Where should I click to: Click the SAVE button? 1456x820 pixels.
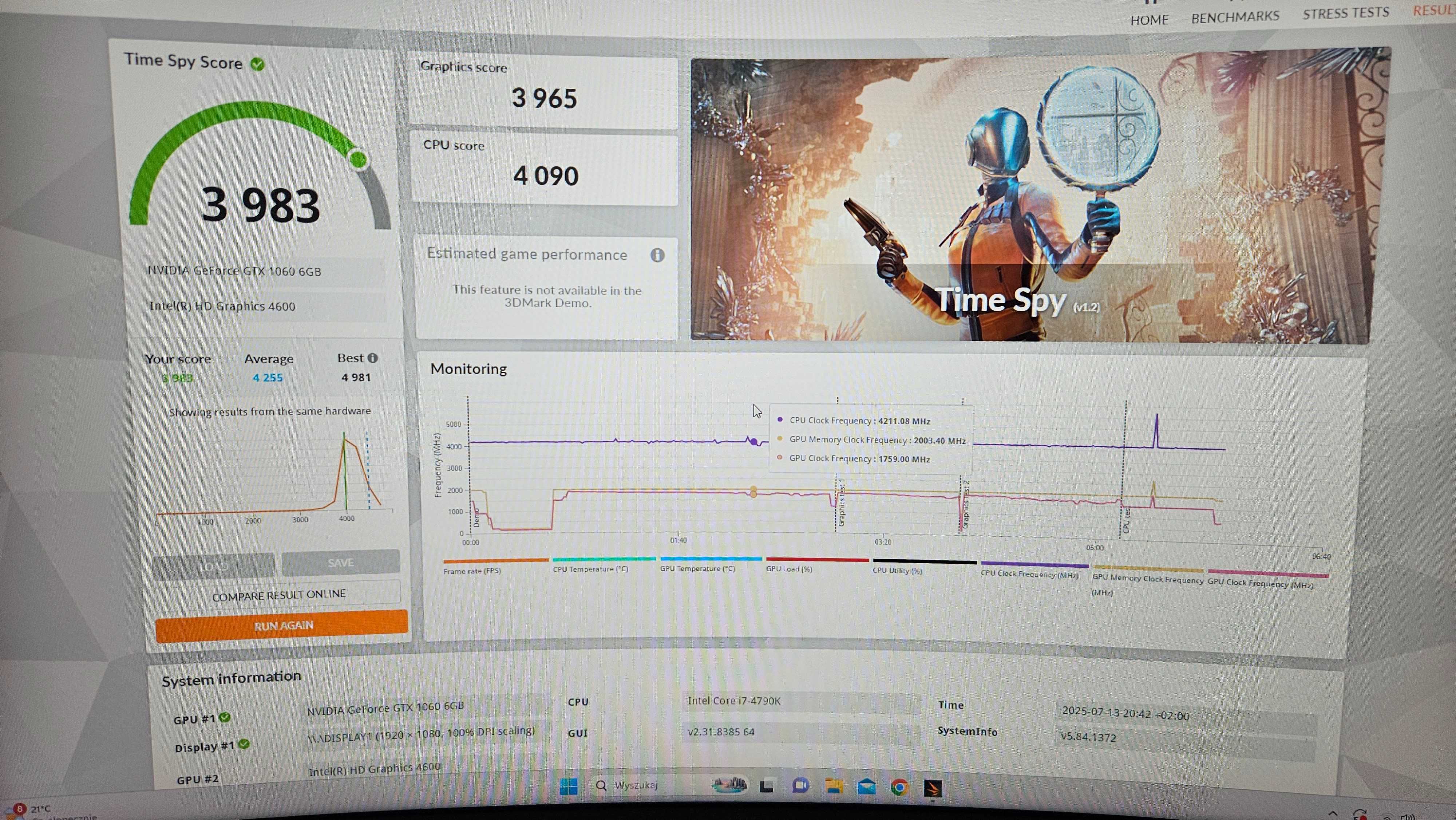click(x=341, y=563)
